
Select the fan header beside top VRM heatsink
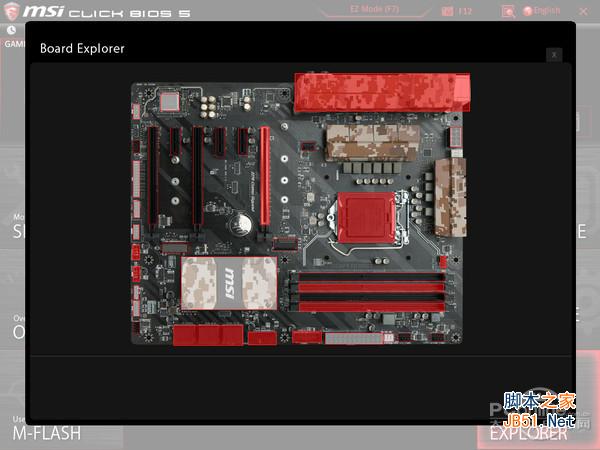coord(308,146)
